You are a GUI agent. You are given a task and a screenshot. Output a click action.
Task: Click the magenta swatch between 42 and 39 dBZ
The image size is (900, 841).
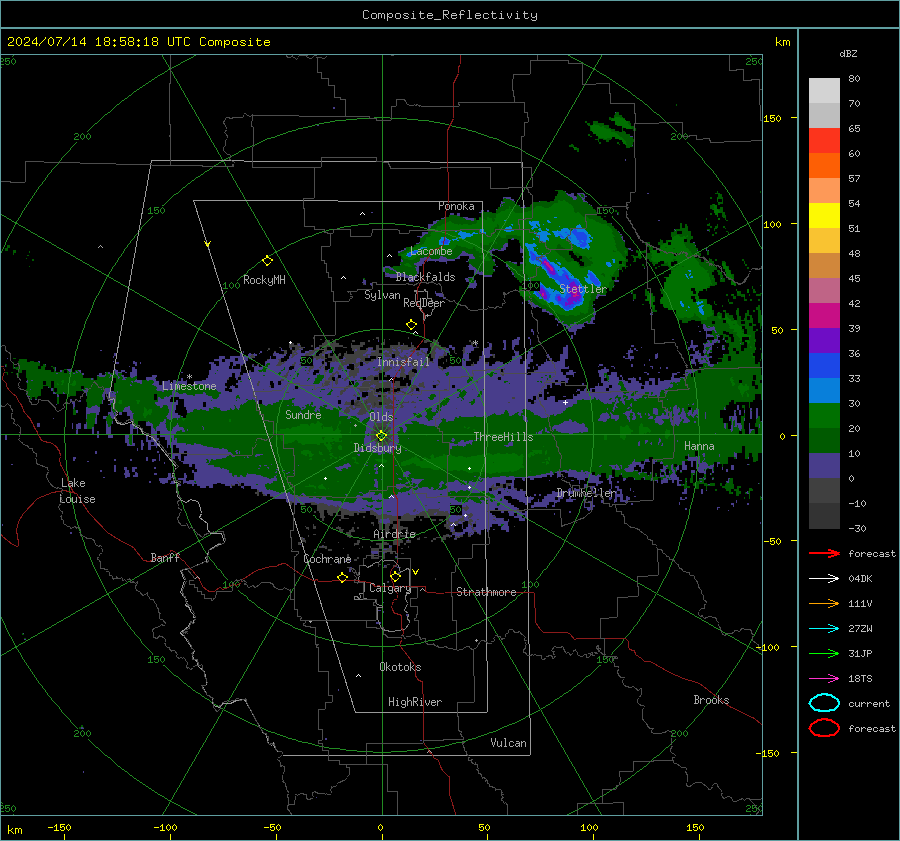tap(824, 316)
